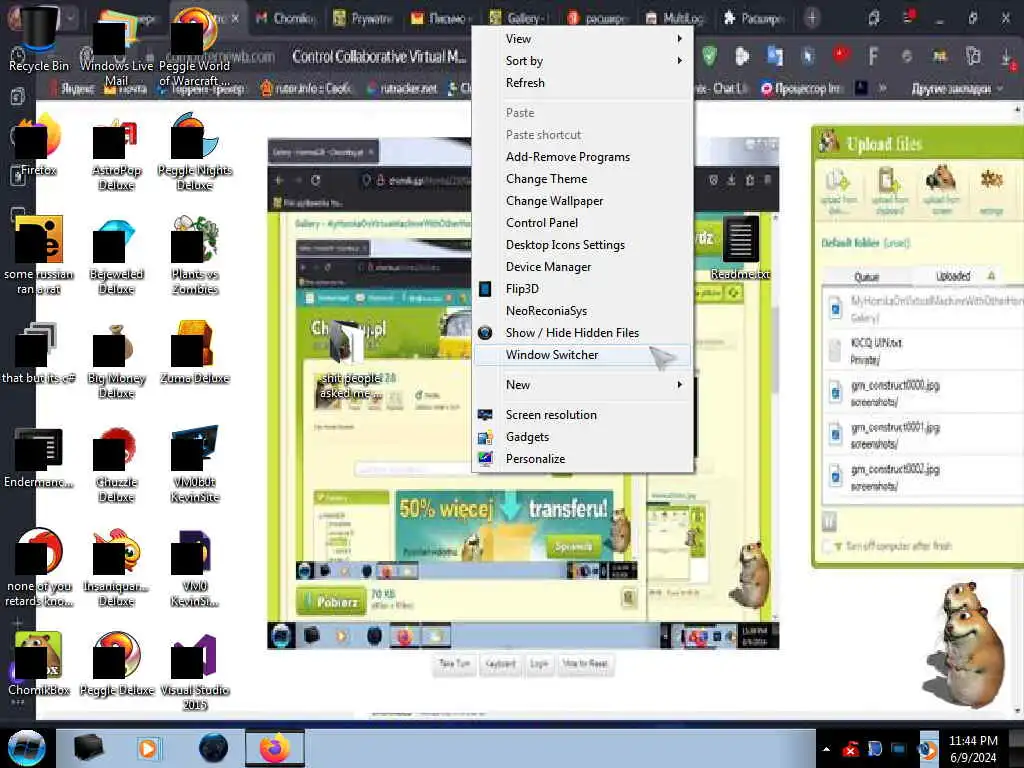Viewport: 1024px width, 768px height.
Task: Select Zuma Deluxe desktop icon
Action: (x=195, y=353)
